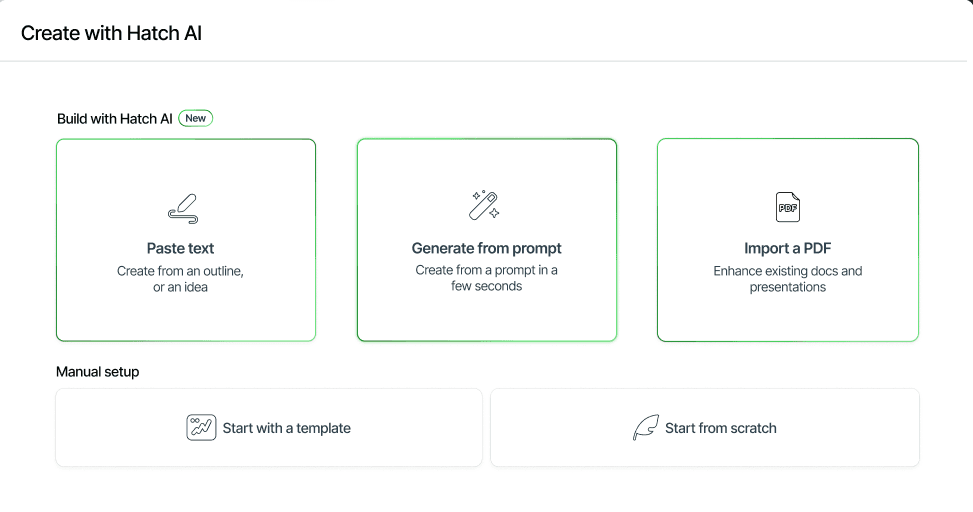973x512 pixels.
Task: Click the Paste text pen icon
Action: (182, 208)
